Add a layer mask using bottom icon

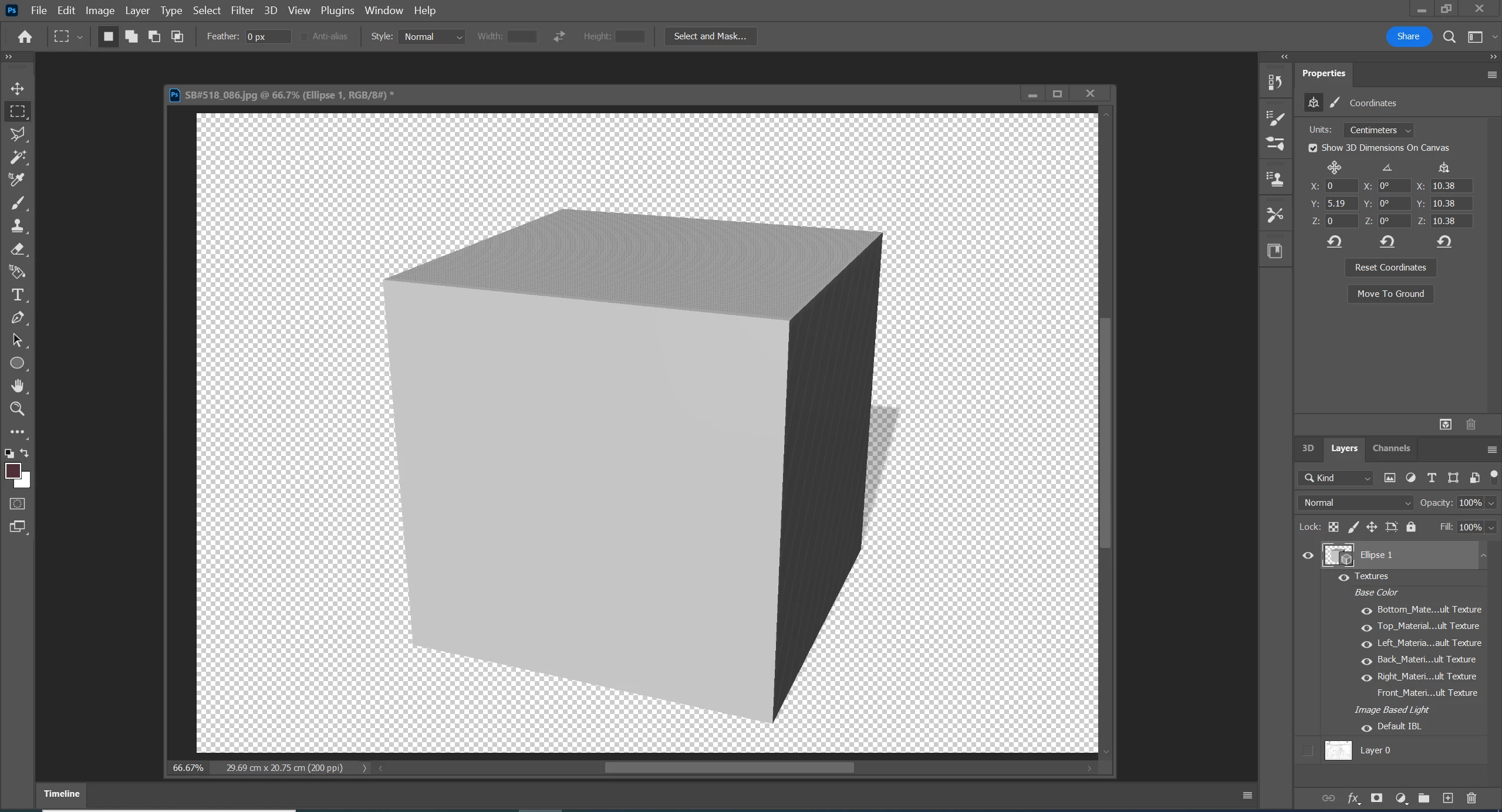[1376, 798]
